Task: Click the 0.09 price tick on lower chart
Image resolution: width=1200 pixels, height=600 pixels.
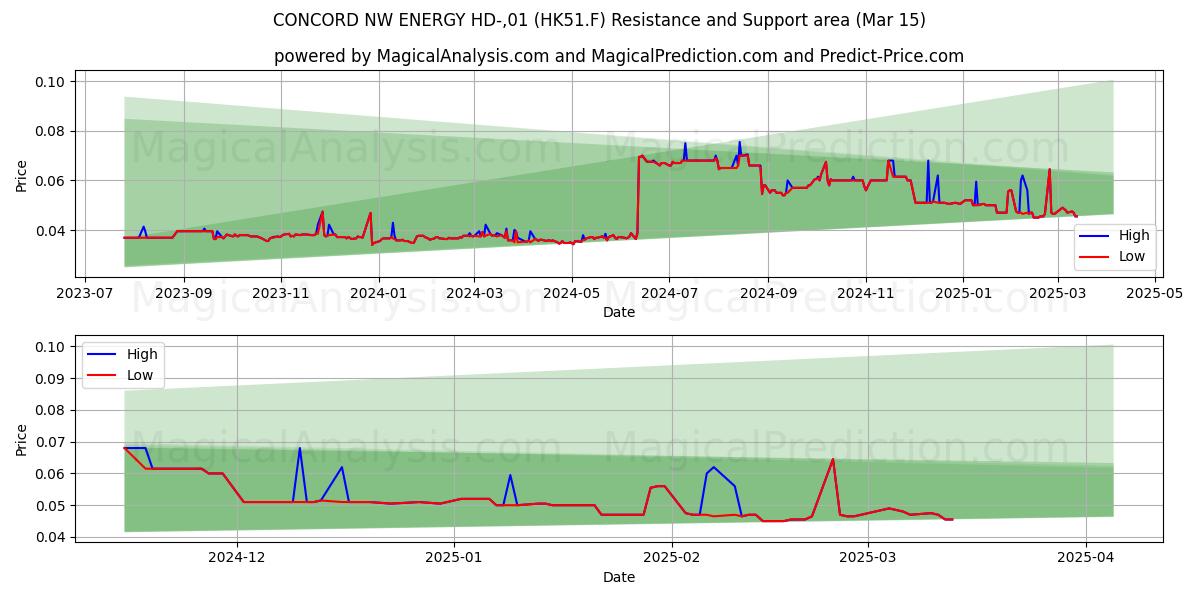Action: (x=51, y=379)
